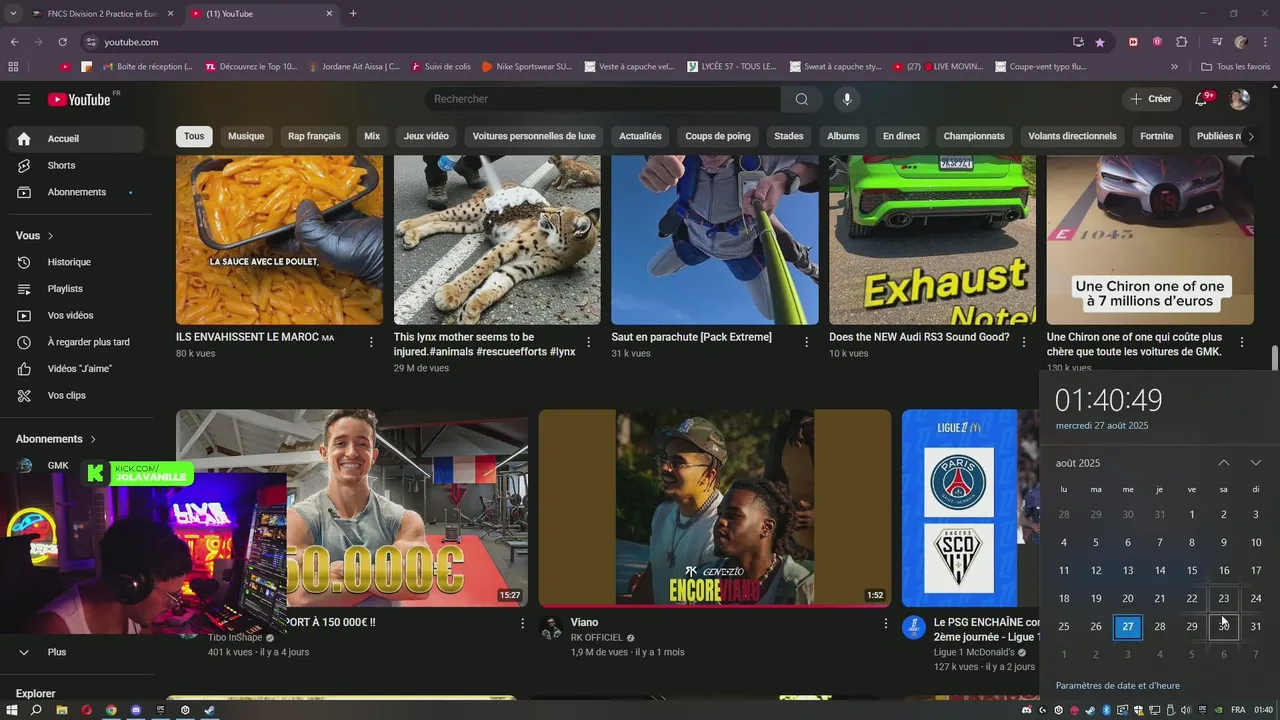This screenshot has height=720, width=1280.
Task: Open Historique in the sidebar
Action: [x=76, y=262]
